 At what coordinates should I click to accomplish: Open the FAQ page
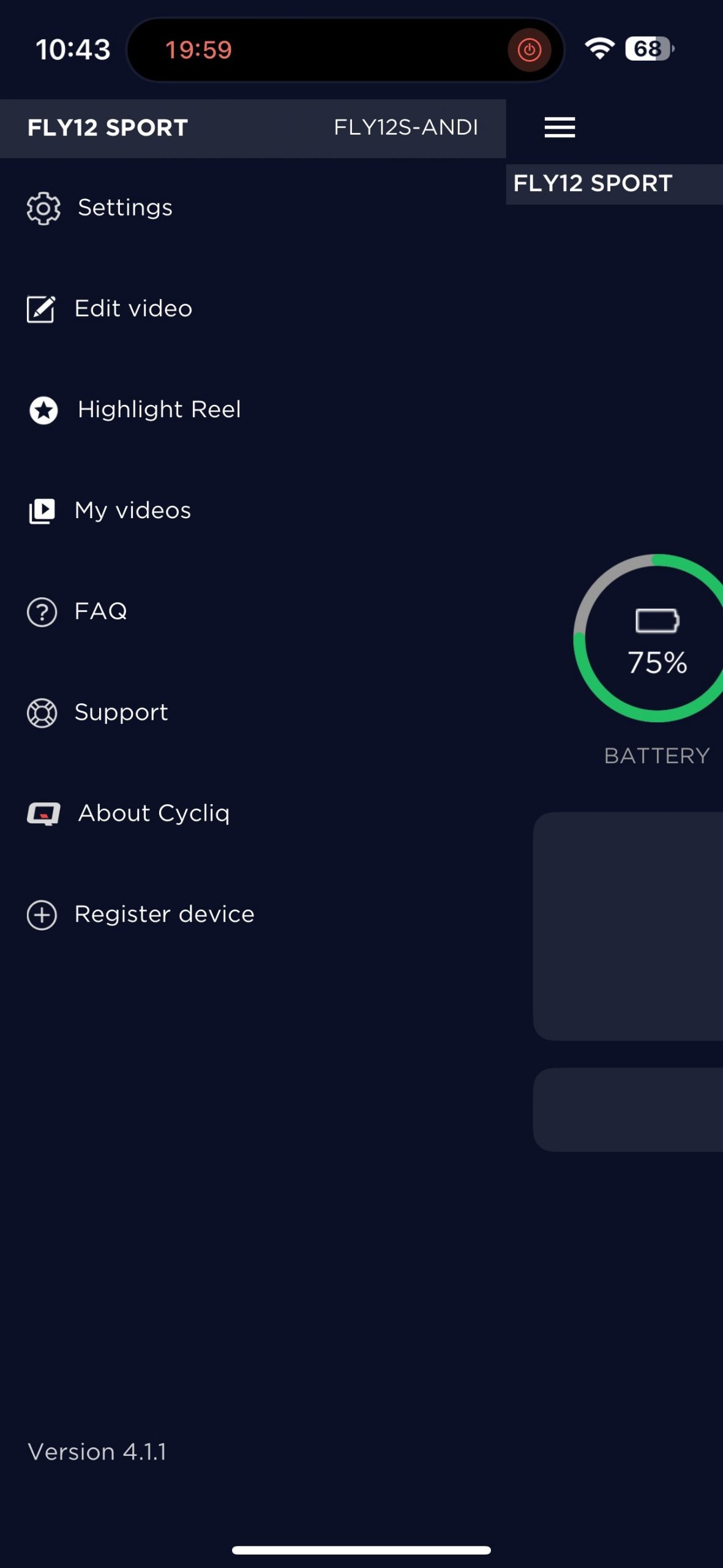[101, 611]
